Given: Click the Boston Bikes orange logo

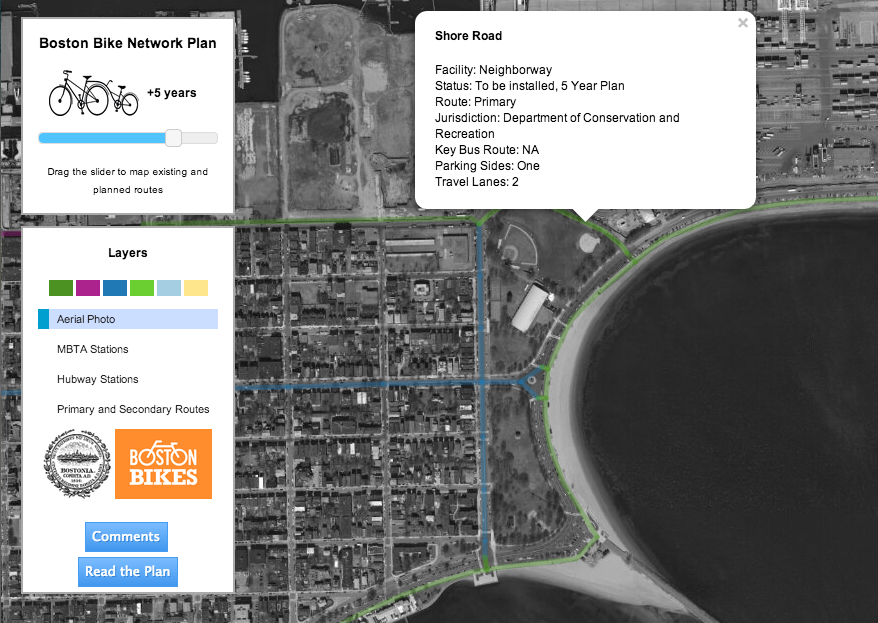Looking at the screenshot, I should click(164, 464).
